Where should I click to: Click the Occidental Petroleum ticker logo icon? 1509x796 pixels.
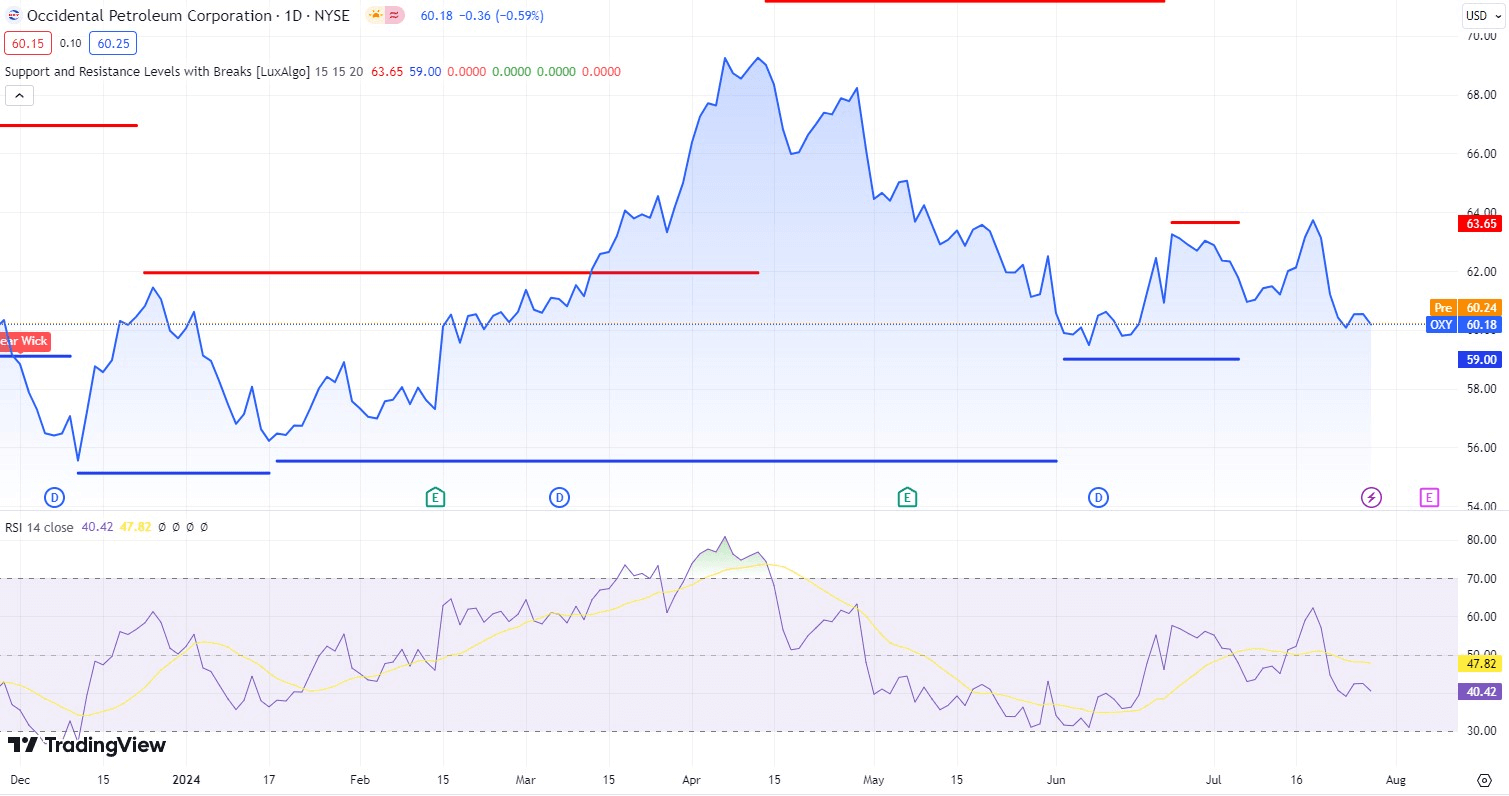tap(13, 15)
